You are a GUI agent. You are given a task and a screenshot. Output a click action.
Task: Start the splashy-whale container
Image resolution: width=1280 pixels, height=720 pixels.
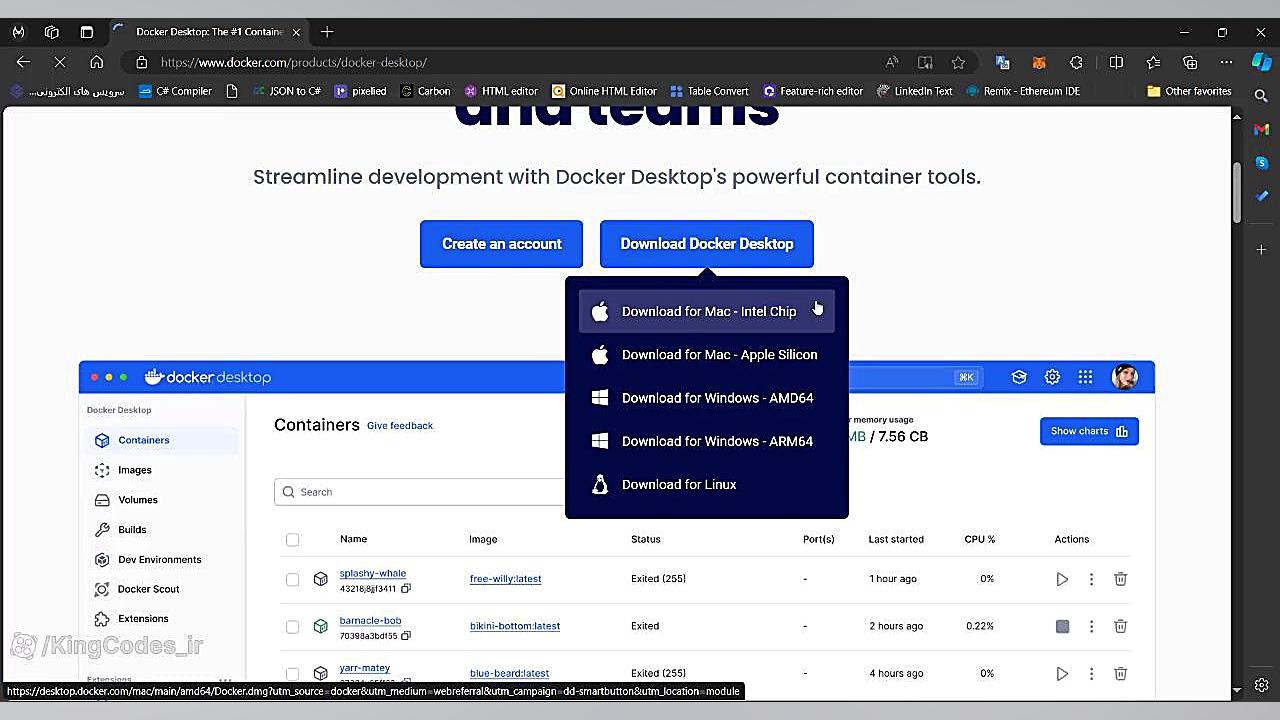(1062, 579)
